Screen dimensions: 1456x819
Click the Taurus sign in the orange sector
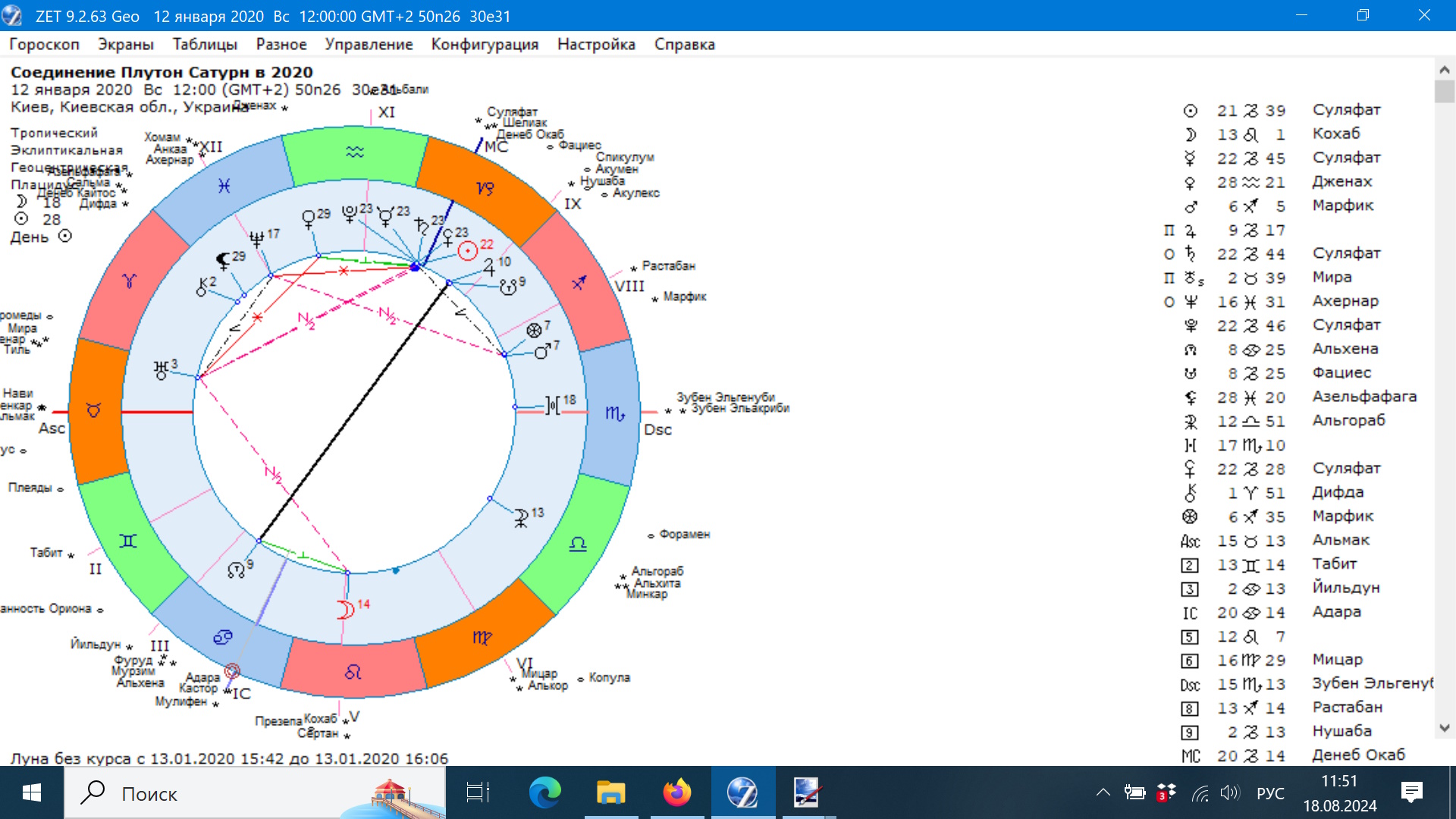click(x=93, y=410)
